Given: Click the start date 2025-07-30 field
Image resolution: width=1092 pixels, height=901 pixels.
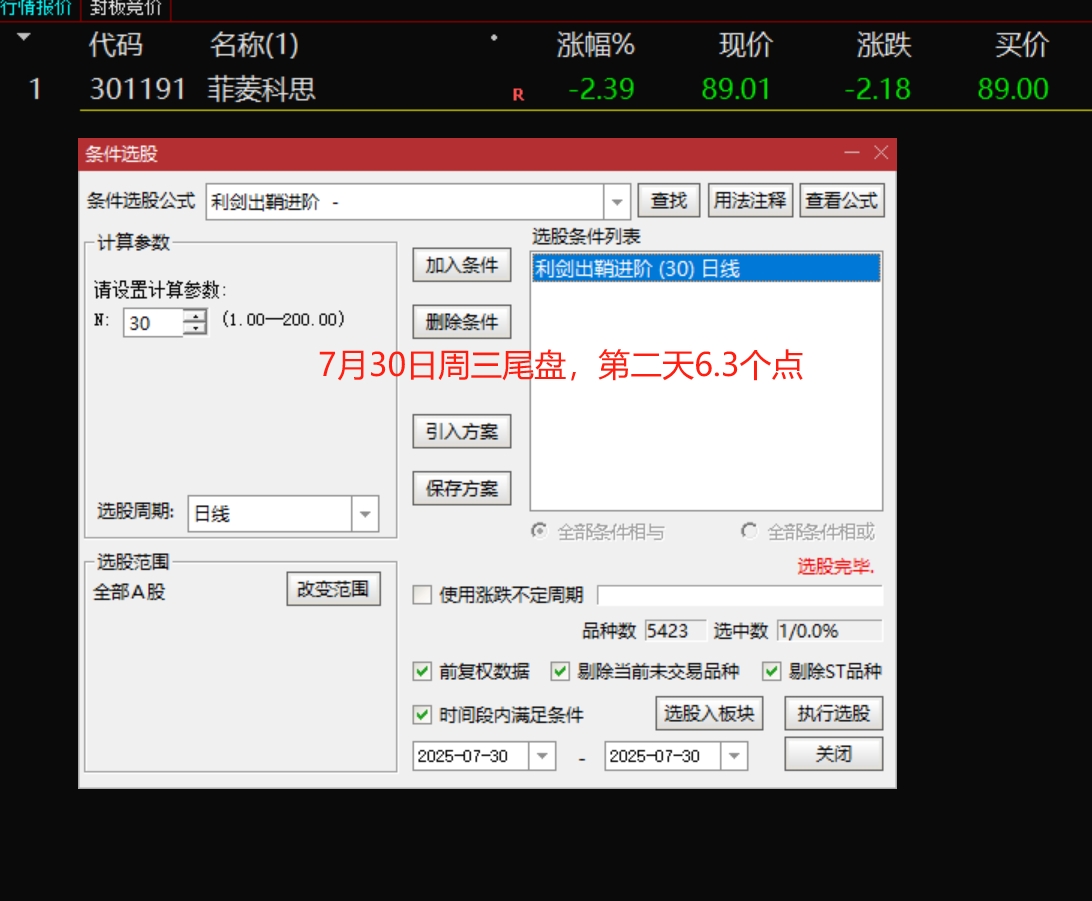Looking at the screenshot, I should 471,756.
